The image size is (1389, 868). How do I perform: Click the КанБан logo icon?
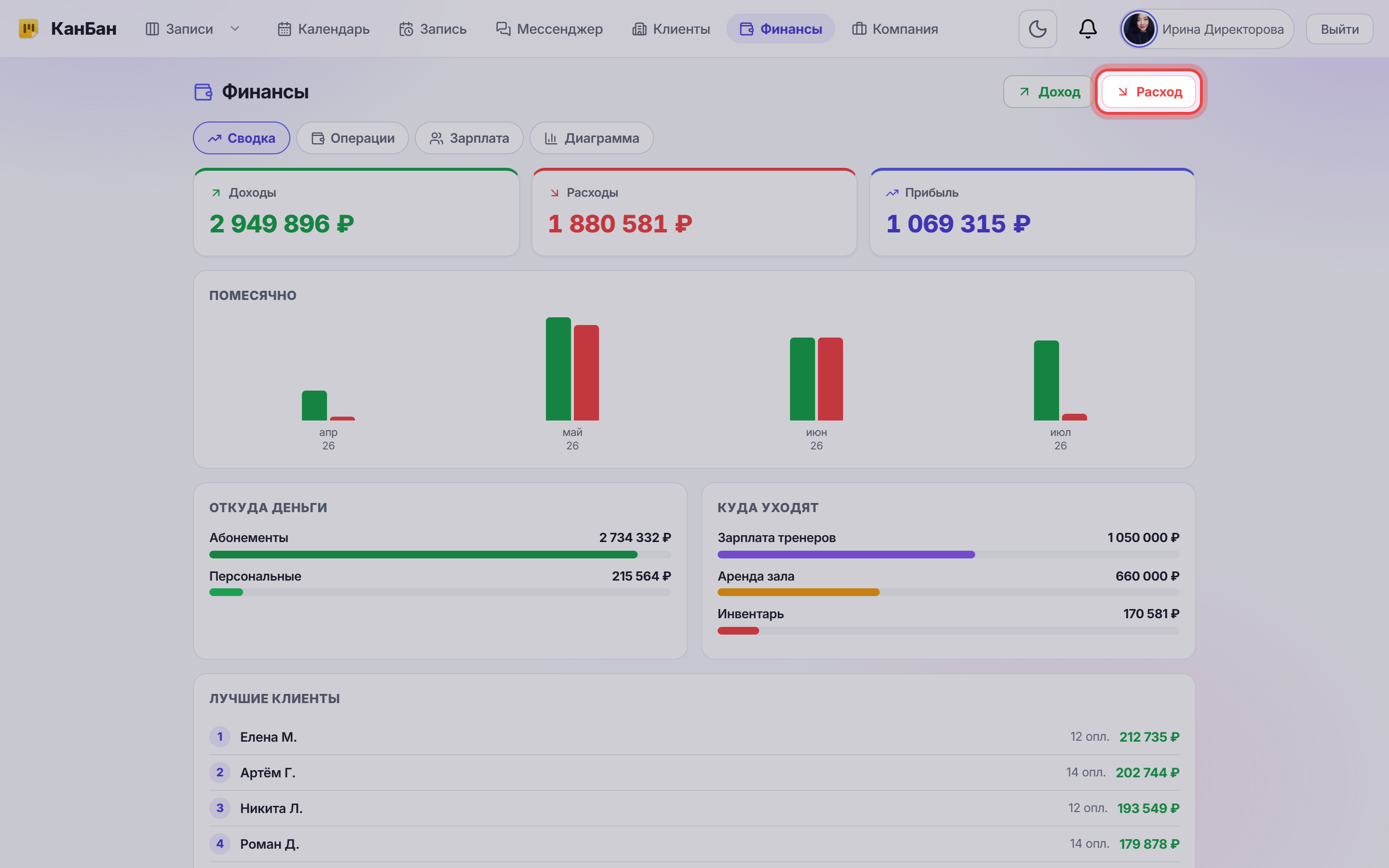(x=28, y=29)
